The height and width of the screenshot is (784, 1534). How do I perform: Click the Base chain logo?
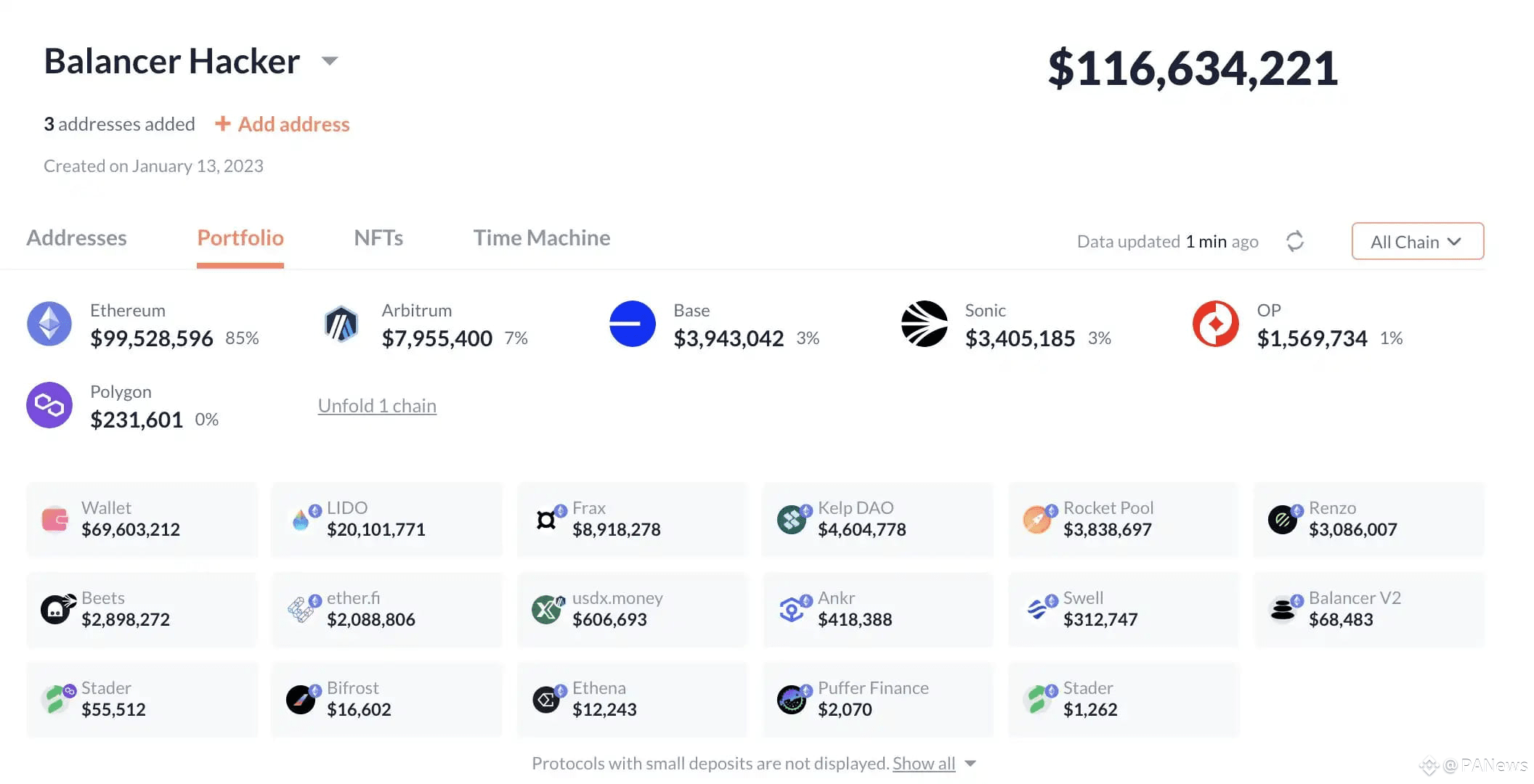632,324
